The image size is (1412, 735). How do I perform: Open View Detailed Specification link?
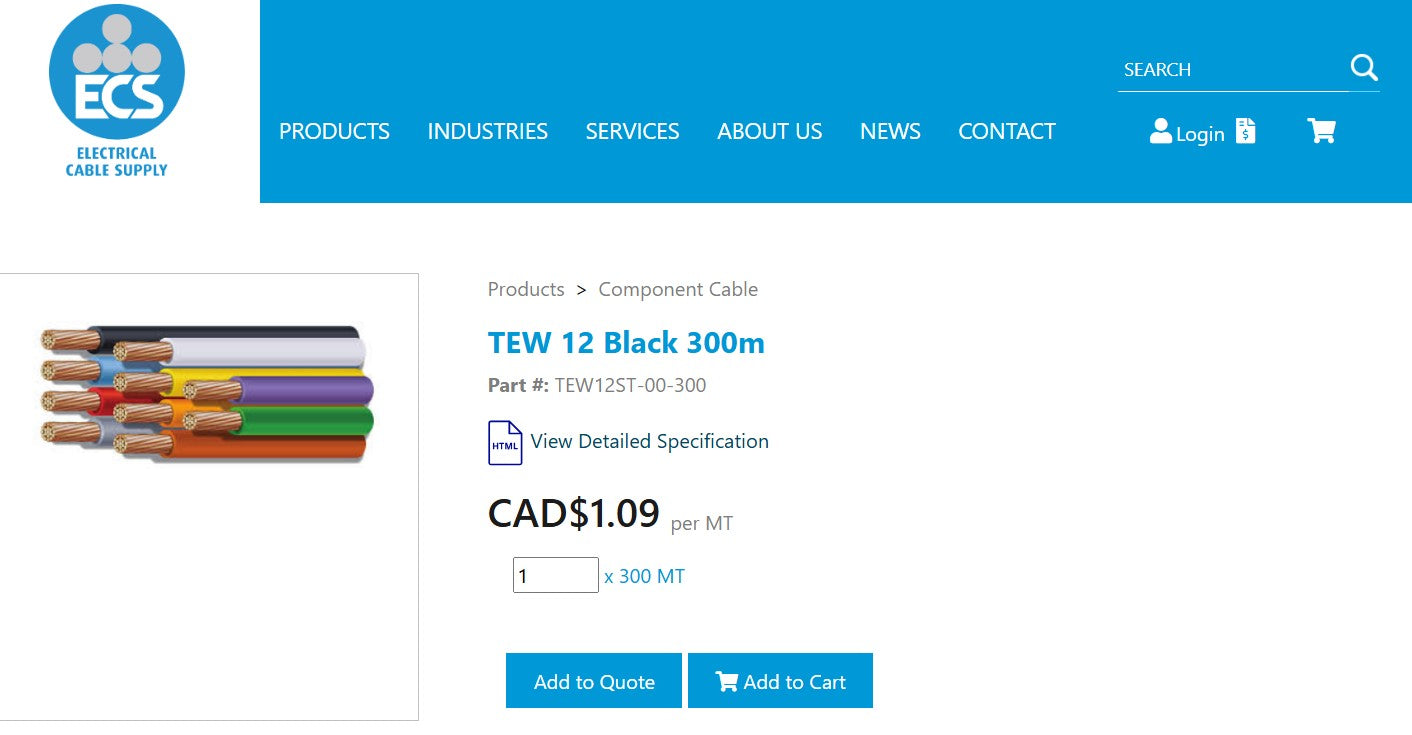pyautogui.click(x=647, y=442)
